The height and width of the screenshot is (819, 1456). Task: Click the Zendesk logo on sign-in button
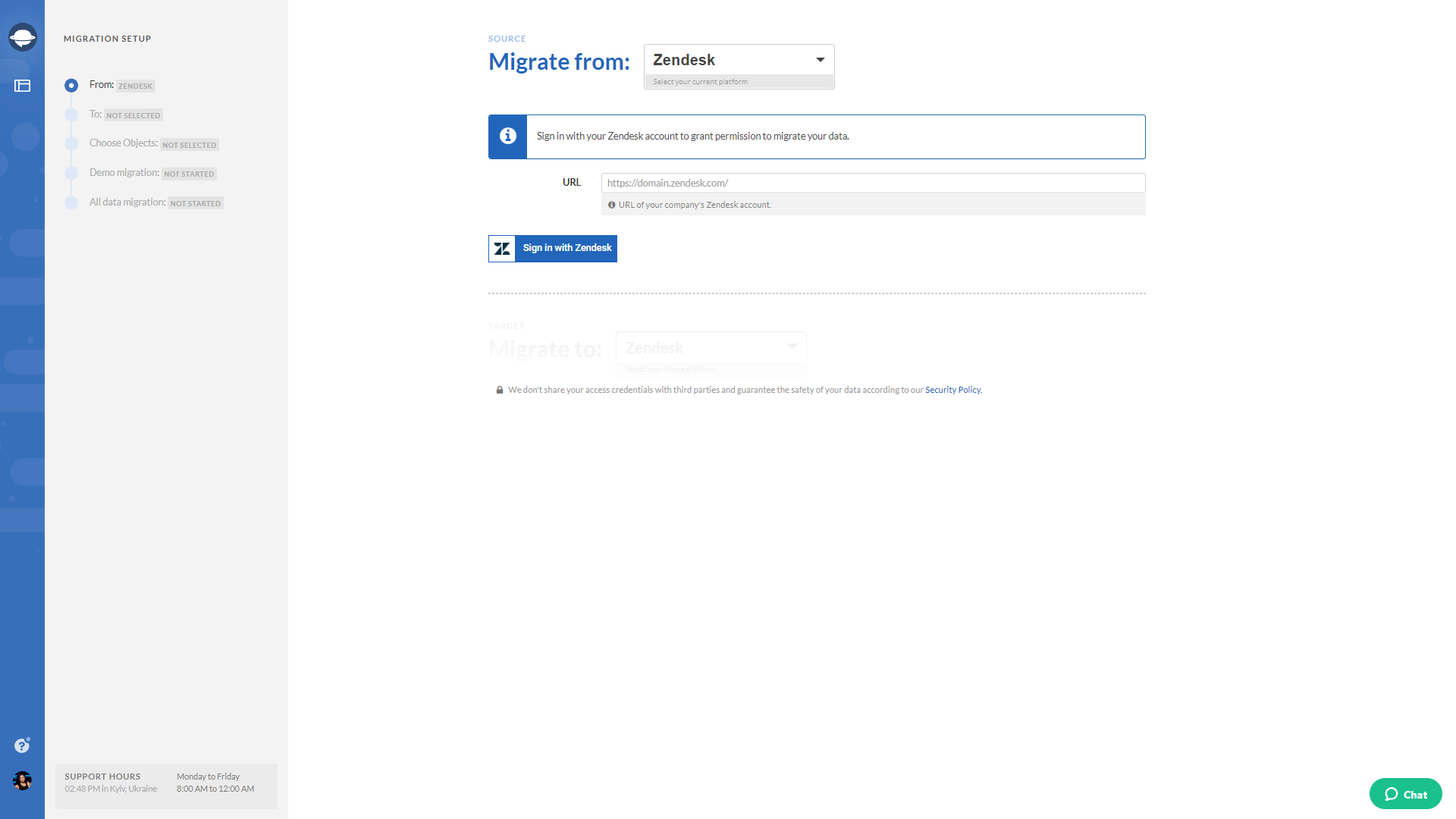coord(502,248)
